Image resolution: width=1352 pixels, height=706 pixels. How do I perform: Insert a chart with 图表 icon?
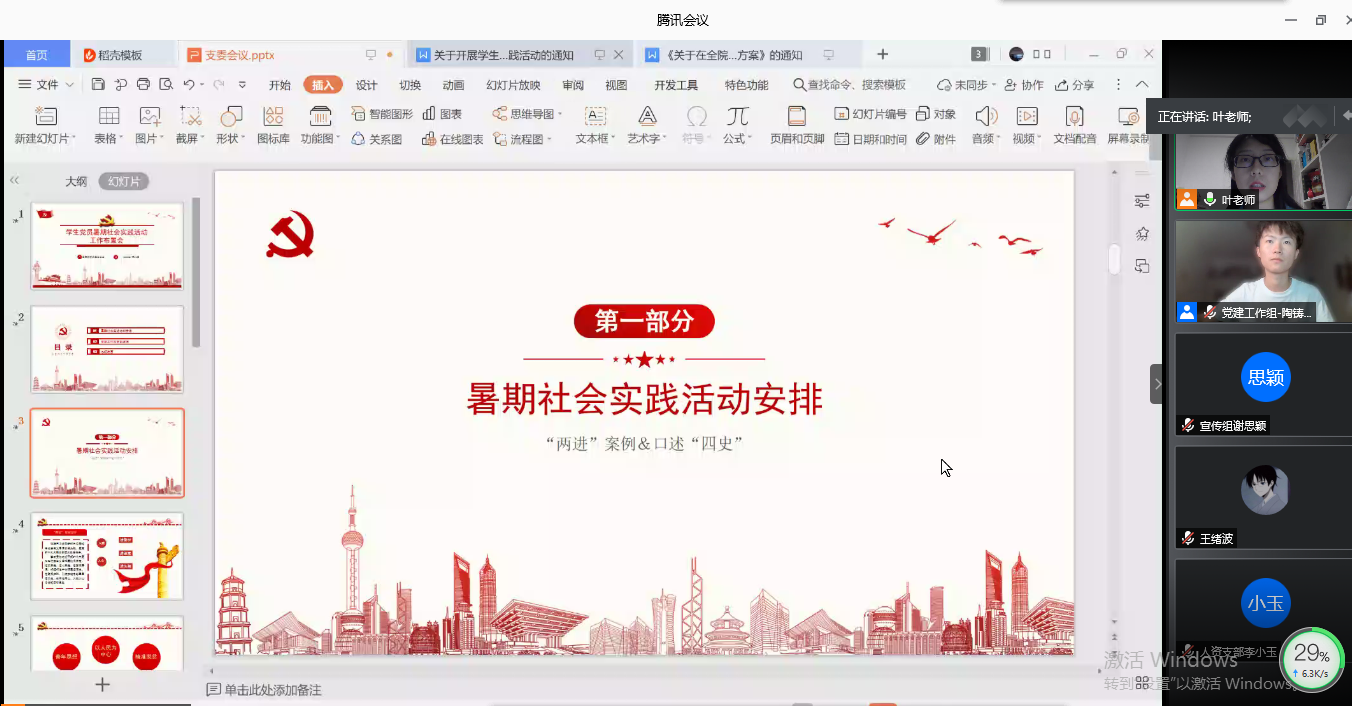tap(442, 114)
